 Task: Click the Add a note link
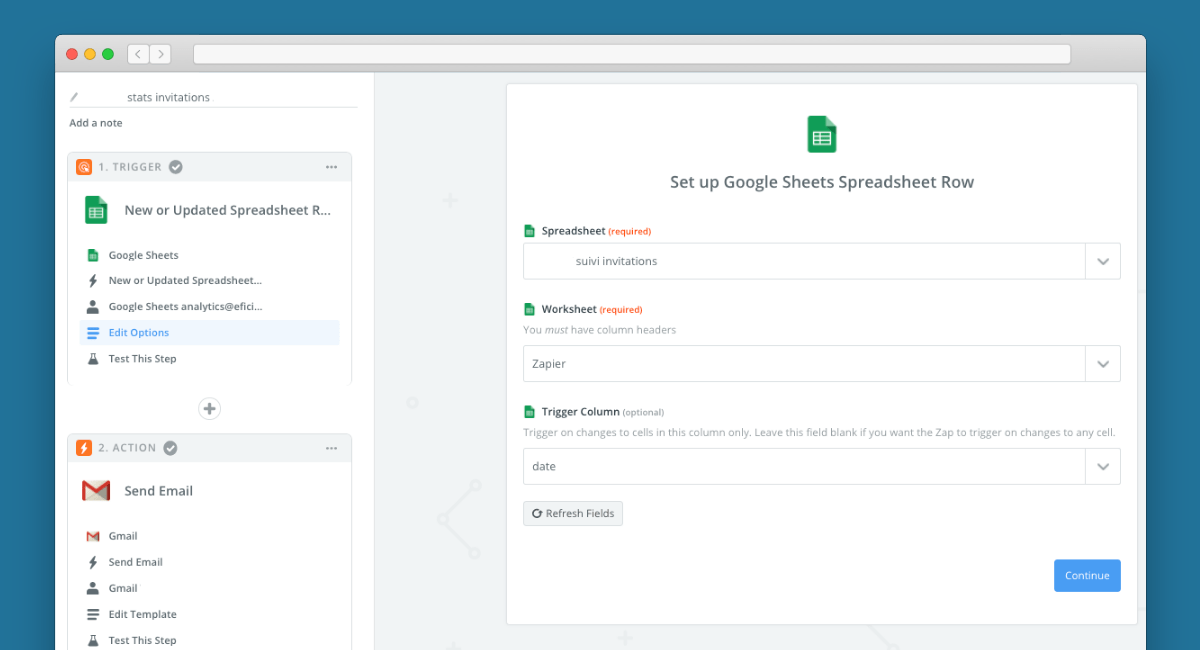pos(95,122)
